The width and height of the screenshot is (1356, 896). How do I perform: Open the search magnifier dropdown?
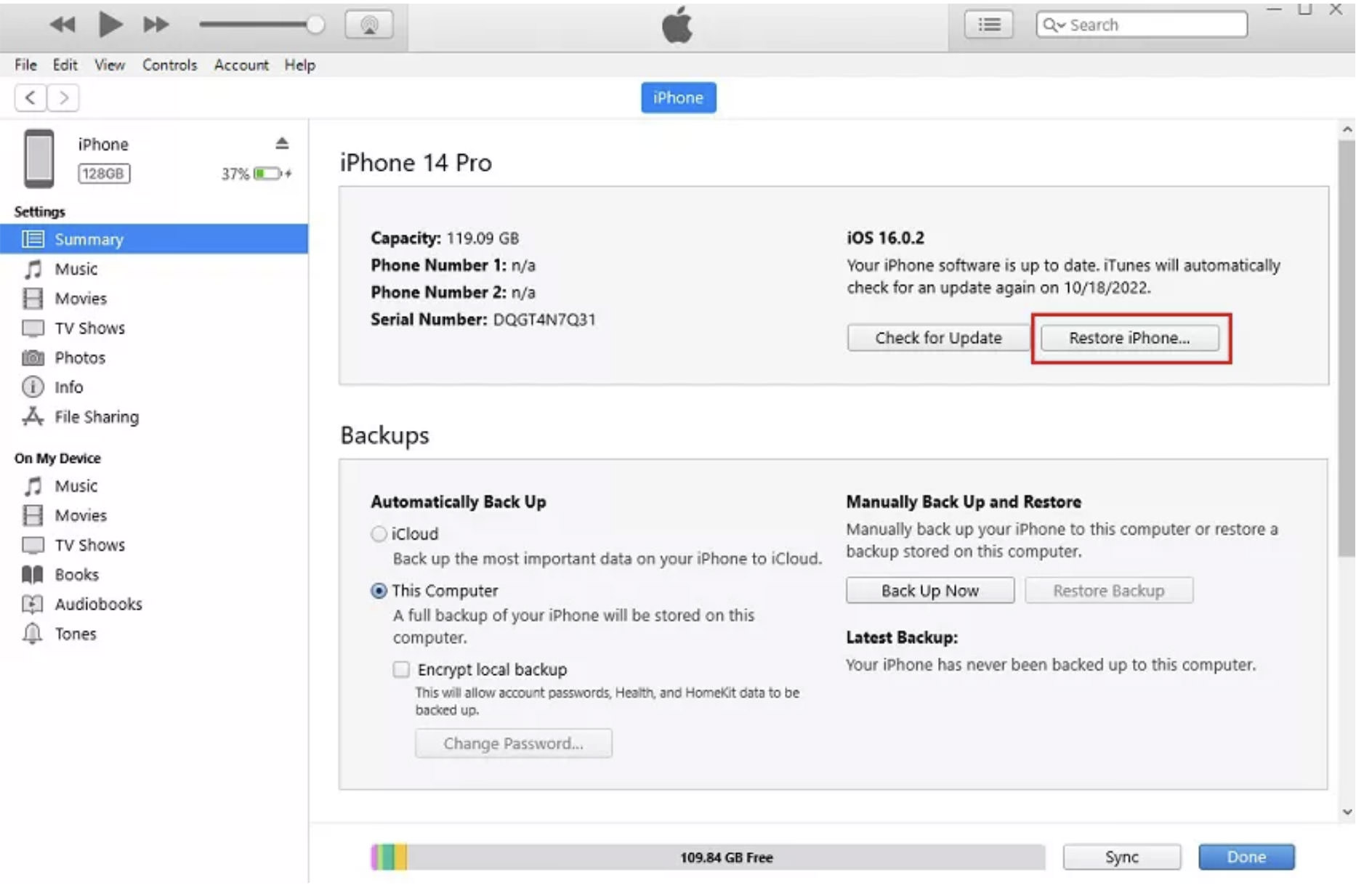(x=1054, y=25)
